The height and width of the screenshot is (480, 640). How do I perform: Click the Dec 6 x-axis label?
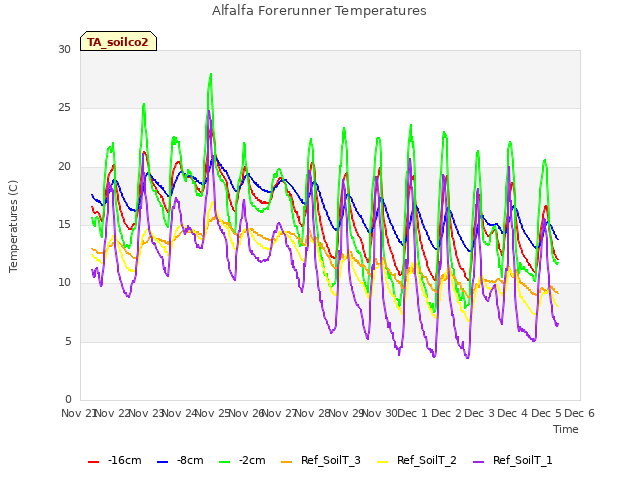(x=580, y=413)
